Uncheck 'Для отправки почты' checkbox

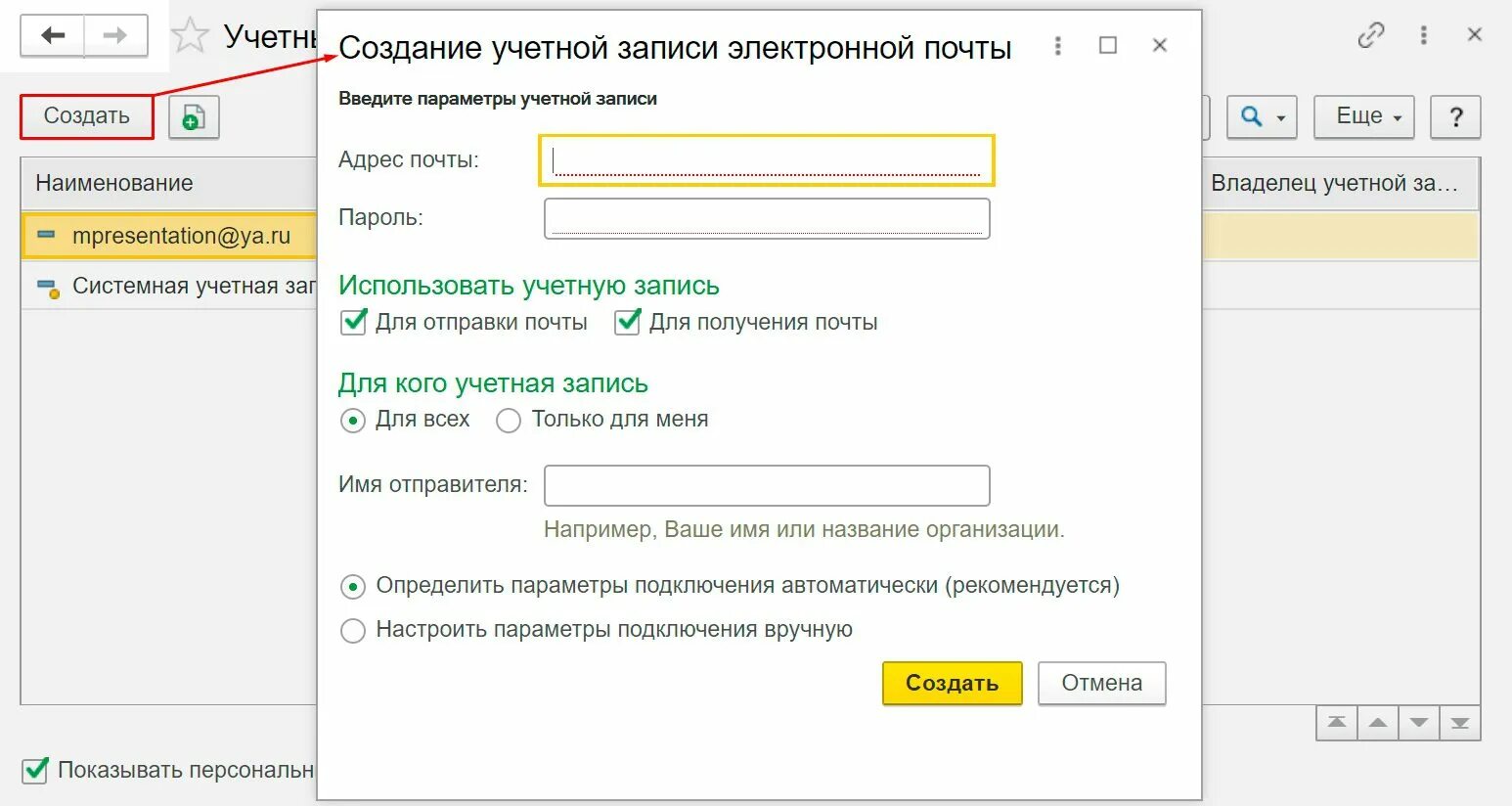pos(353,322)
